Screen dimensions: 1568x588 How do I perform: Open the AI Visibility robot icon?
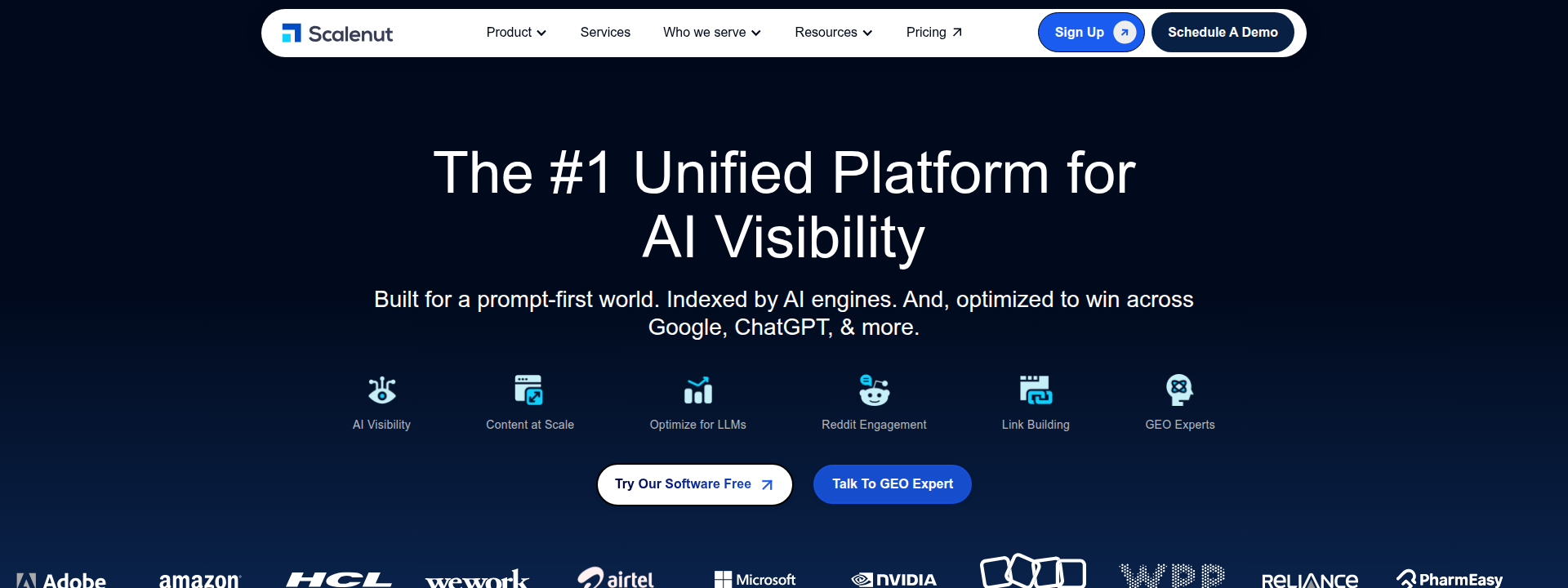[381, 390]
